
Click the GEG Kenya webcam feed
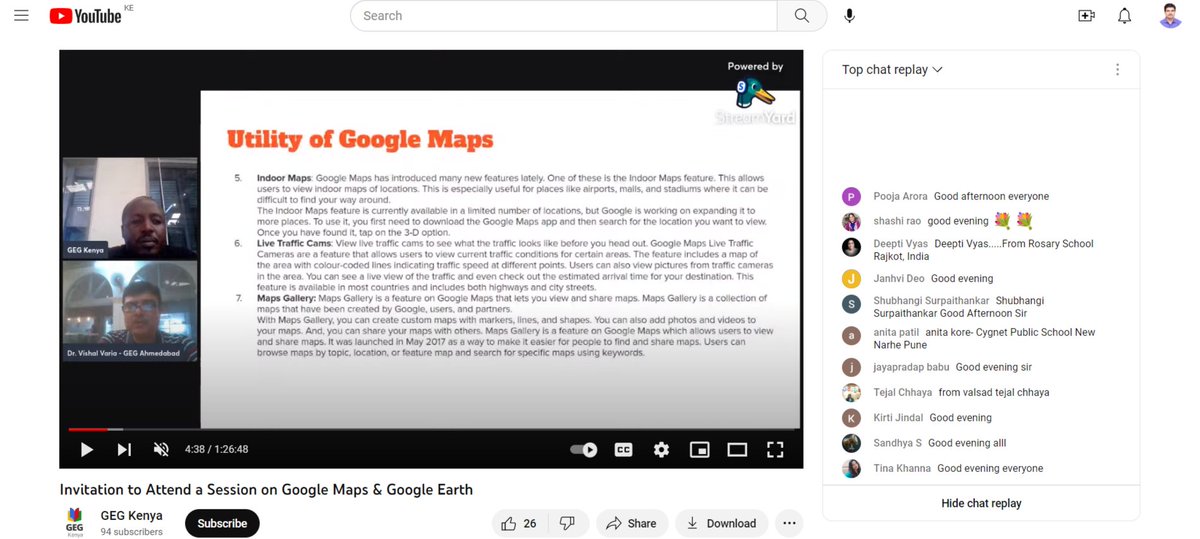click(130, 208)
